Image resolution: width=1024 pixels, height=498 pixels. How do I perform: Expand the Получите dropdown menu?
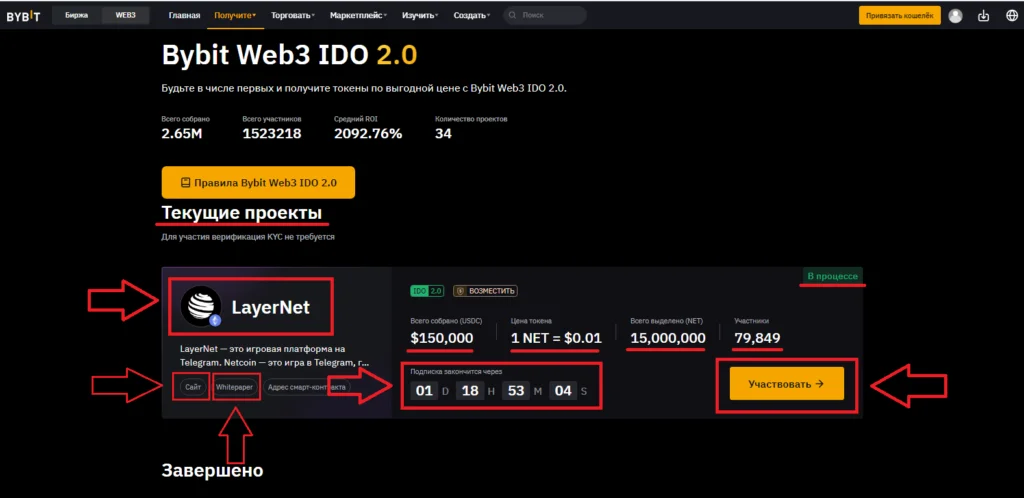(235, 15)
